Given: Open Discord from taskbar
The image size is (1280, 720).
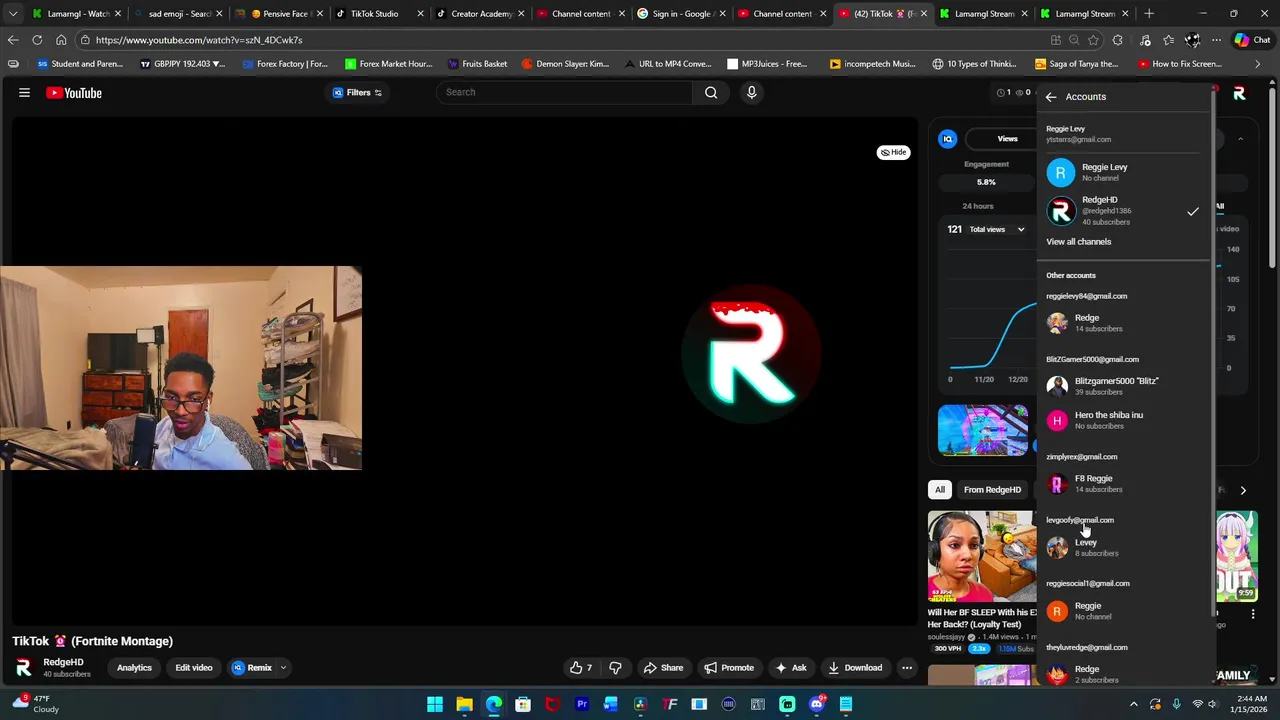Looking at the screenshot, I should [x=816, y=704].
